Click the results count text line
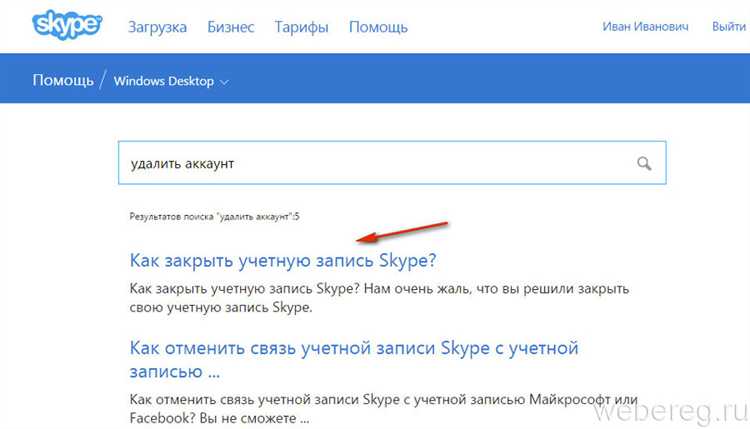 tap(214, 217)
